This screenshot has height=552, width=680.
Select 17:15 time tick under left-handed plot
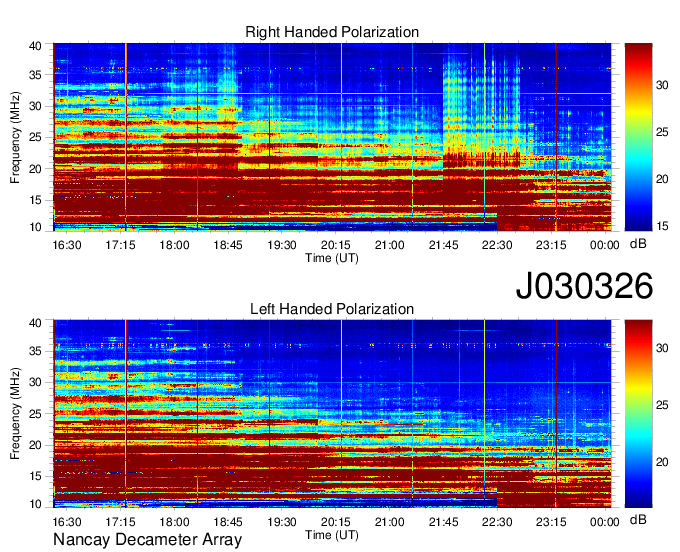(x=121, y=522)
